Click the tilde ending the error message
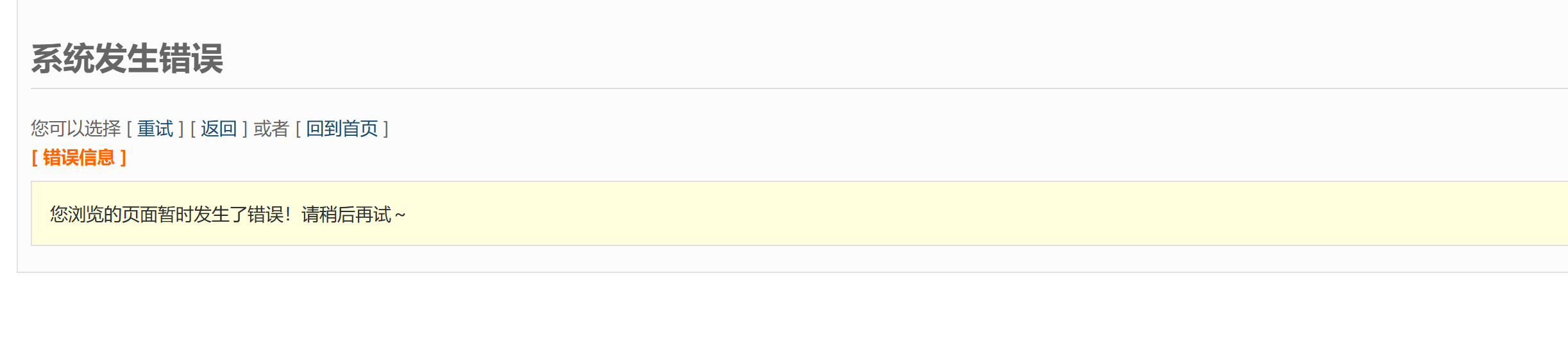Image resolution: width=1568 pixels, height=346 pixels. [400, 215]
